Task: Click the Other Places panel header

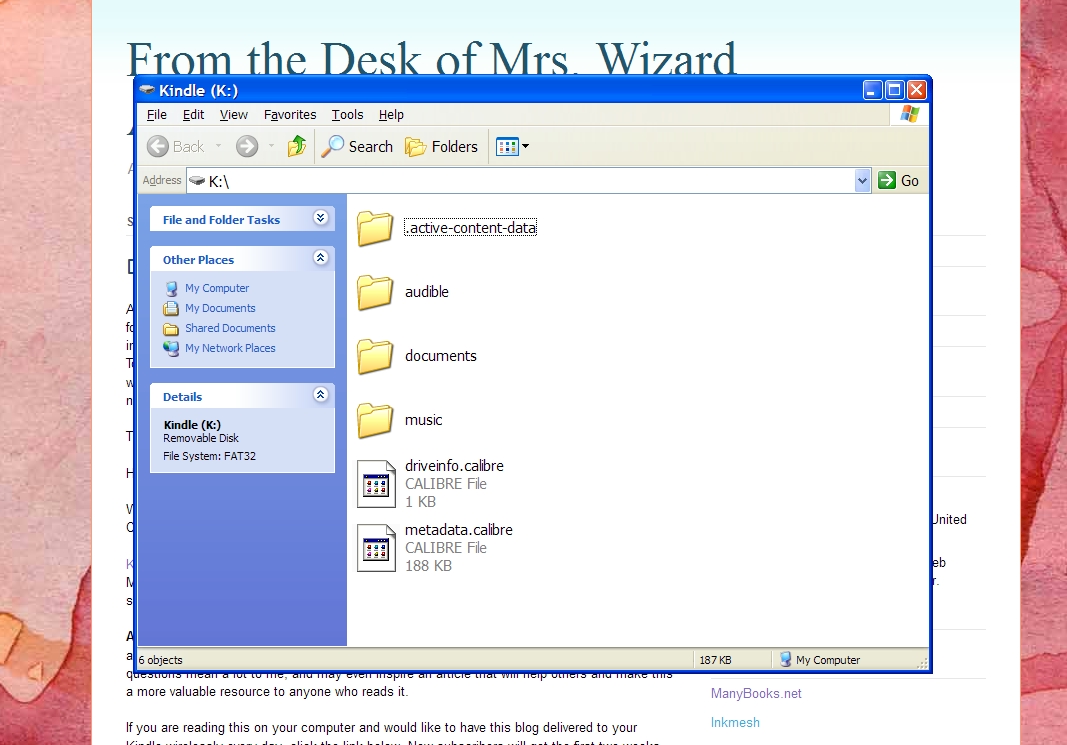Action: click(x=242, y=259)
